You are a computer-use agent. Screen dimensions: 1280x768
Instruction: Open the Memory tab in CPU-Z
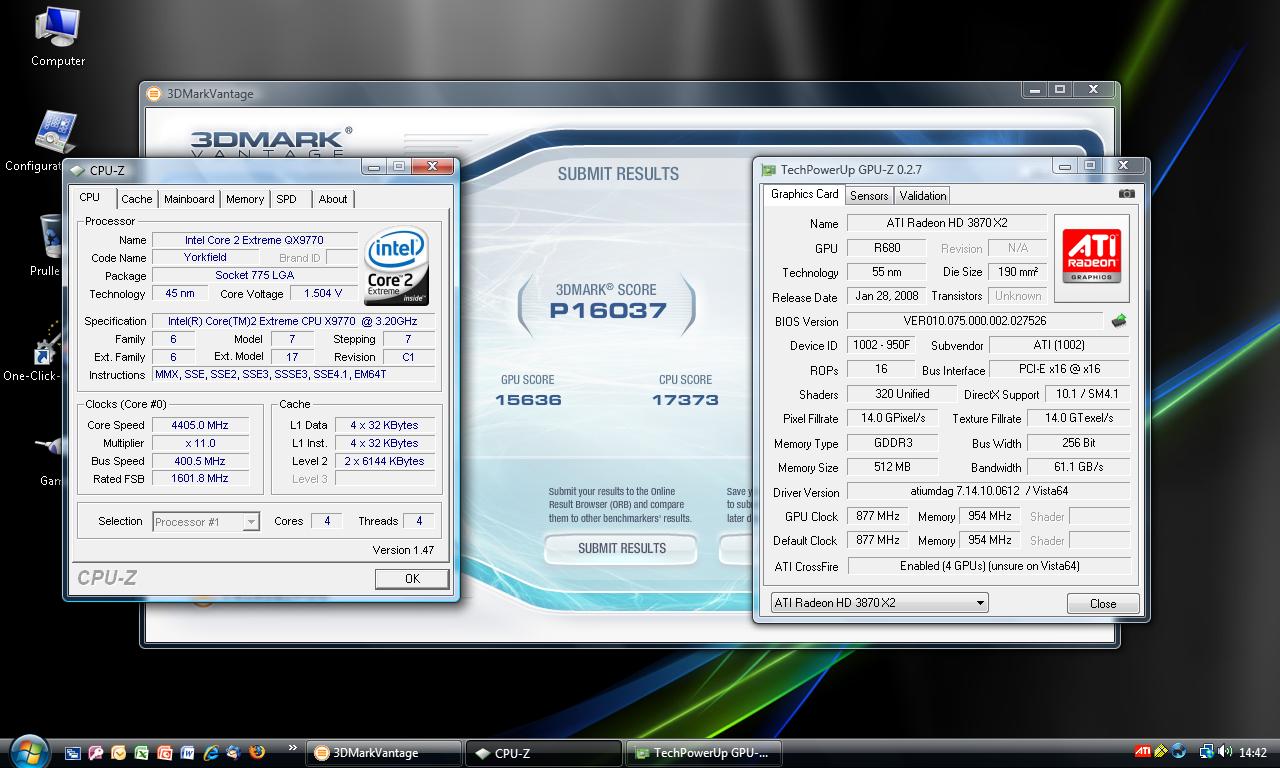coord(245,199)
